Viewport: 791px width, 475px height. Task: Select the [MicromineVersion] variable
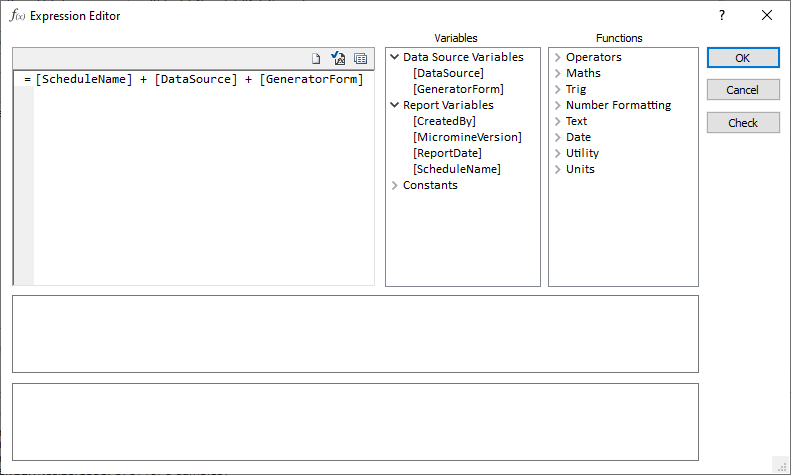pyautogui.click(x=468, y=137)
